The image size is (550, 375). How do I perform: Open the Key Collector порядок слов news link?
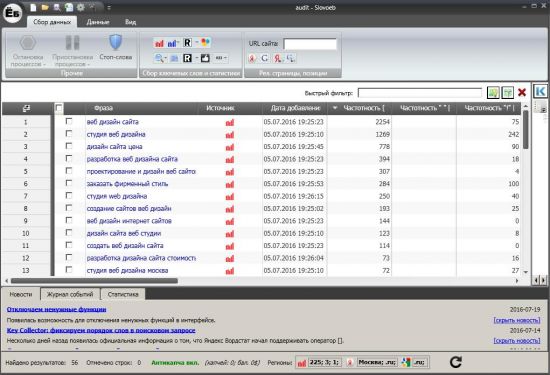101,330
